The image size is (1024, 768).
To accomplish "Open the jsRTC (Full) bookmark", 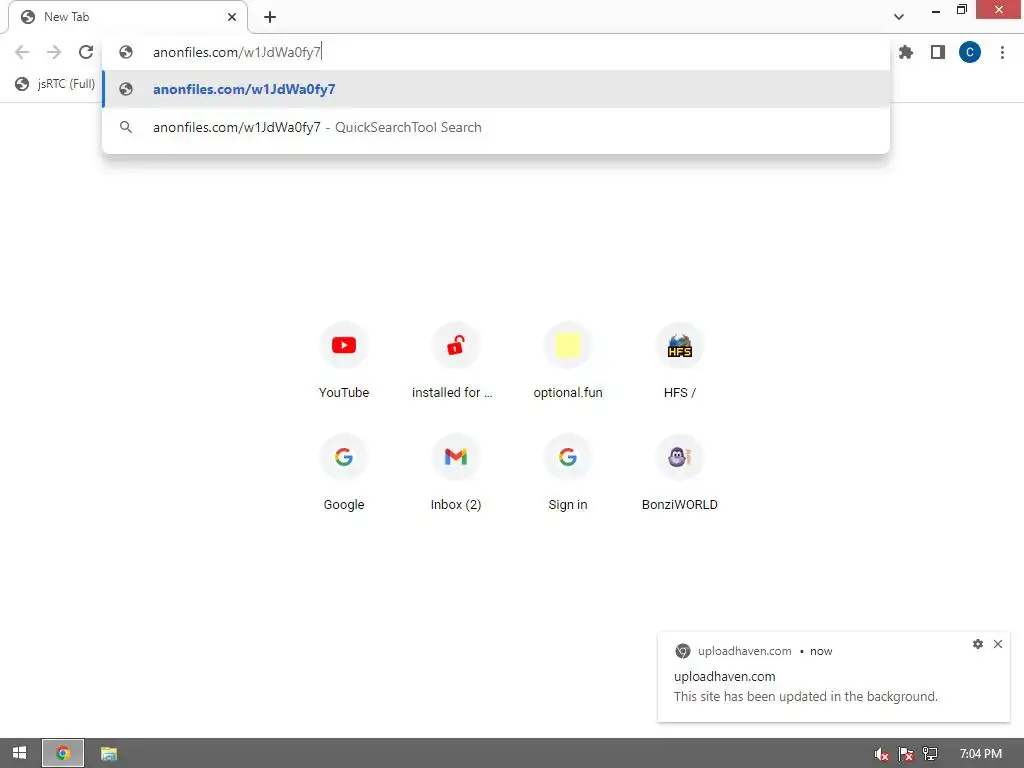I will click(56, 84).
